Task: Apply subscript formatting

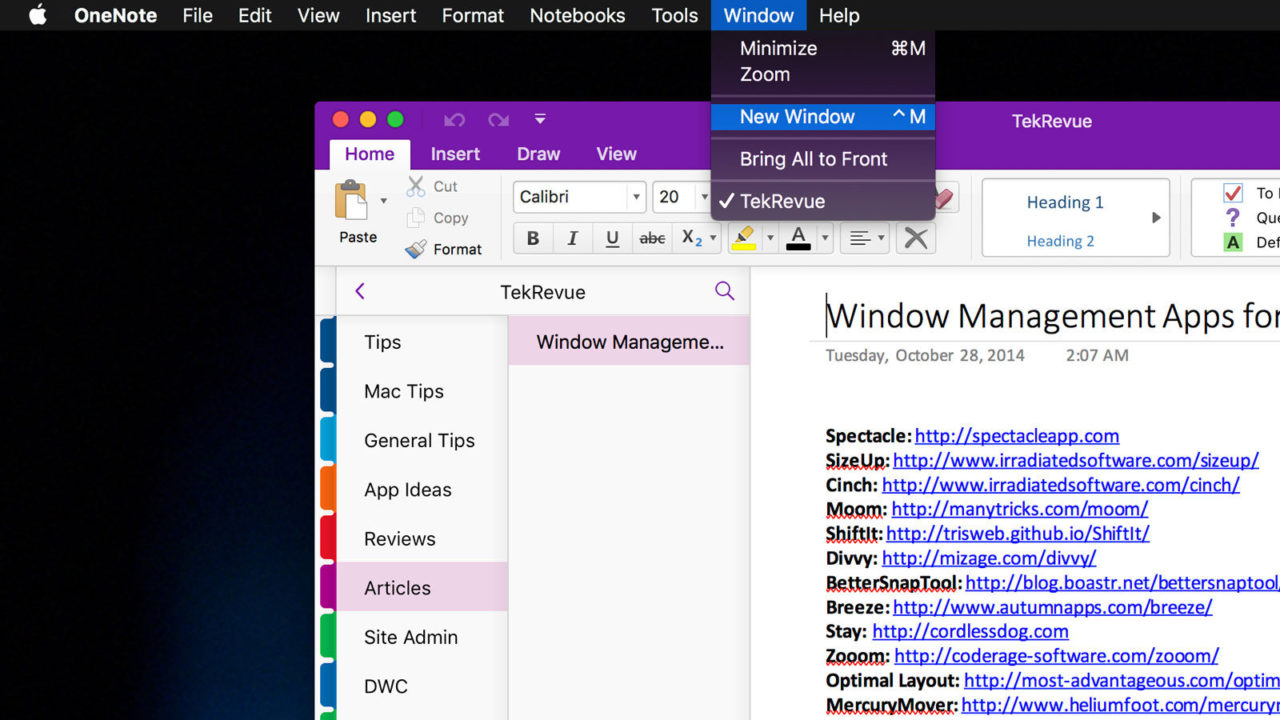Action: pos(692,238)
